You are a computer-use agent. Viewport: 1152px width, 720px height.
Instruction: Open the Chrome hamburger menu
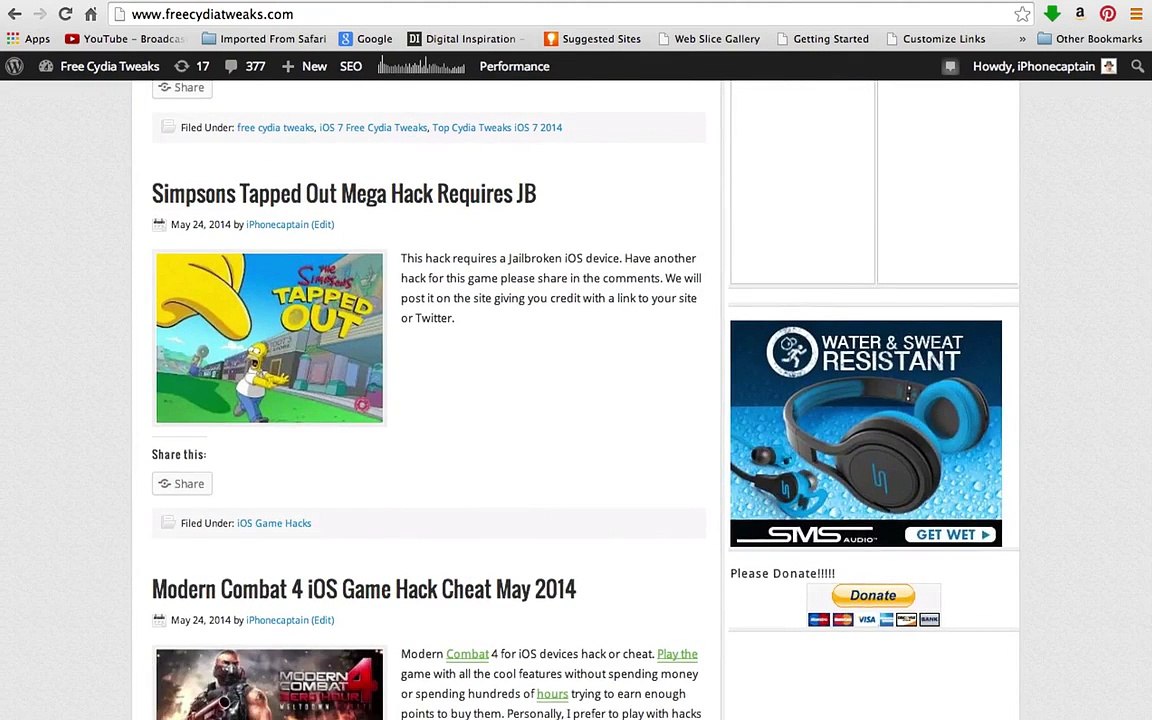[1136, 14]
